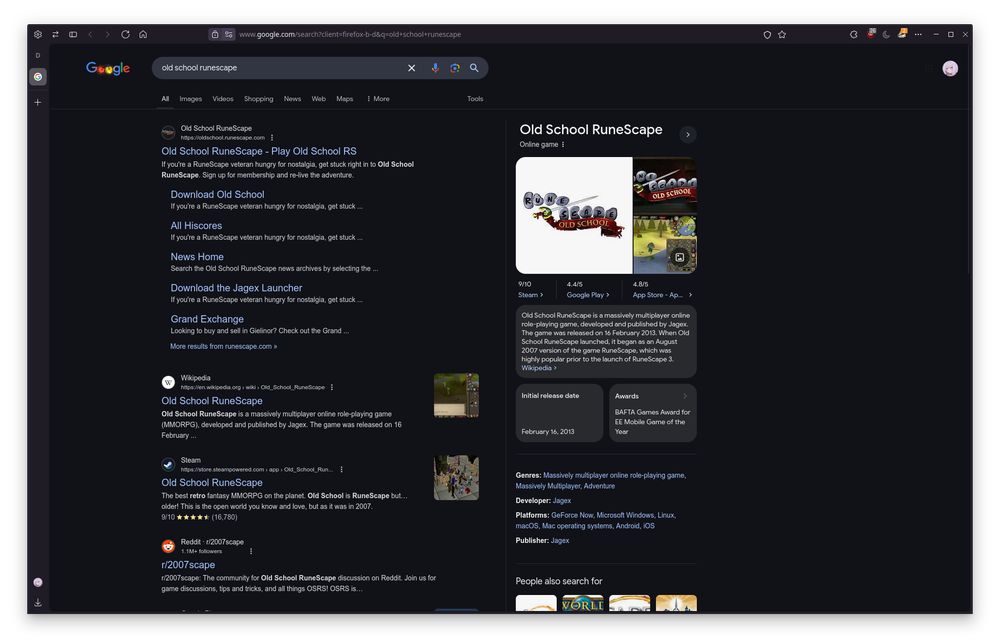Screen dimensions: 1000x644
Task: Toggle the sidebar panel icon
Action: coord(73,34)
